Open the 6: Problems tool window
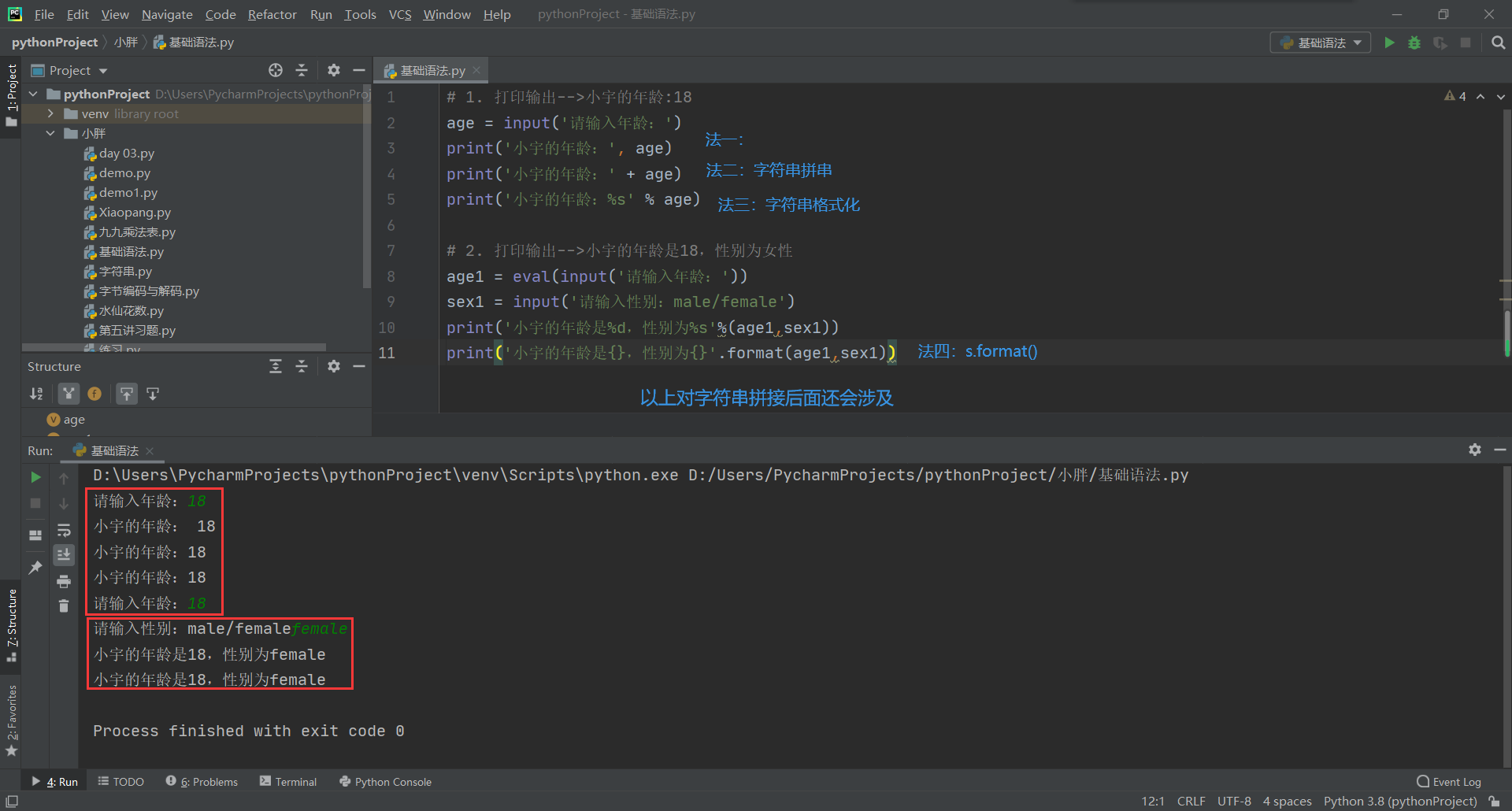 (x=202, y=782)
